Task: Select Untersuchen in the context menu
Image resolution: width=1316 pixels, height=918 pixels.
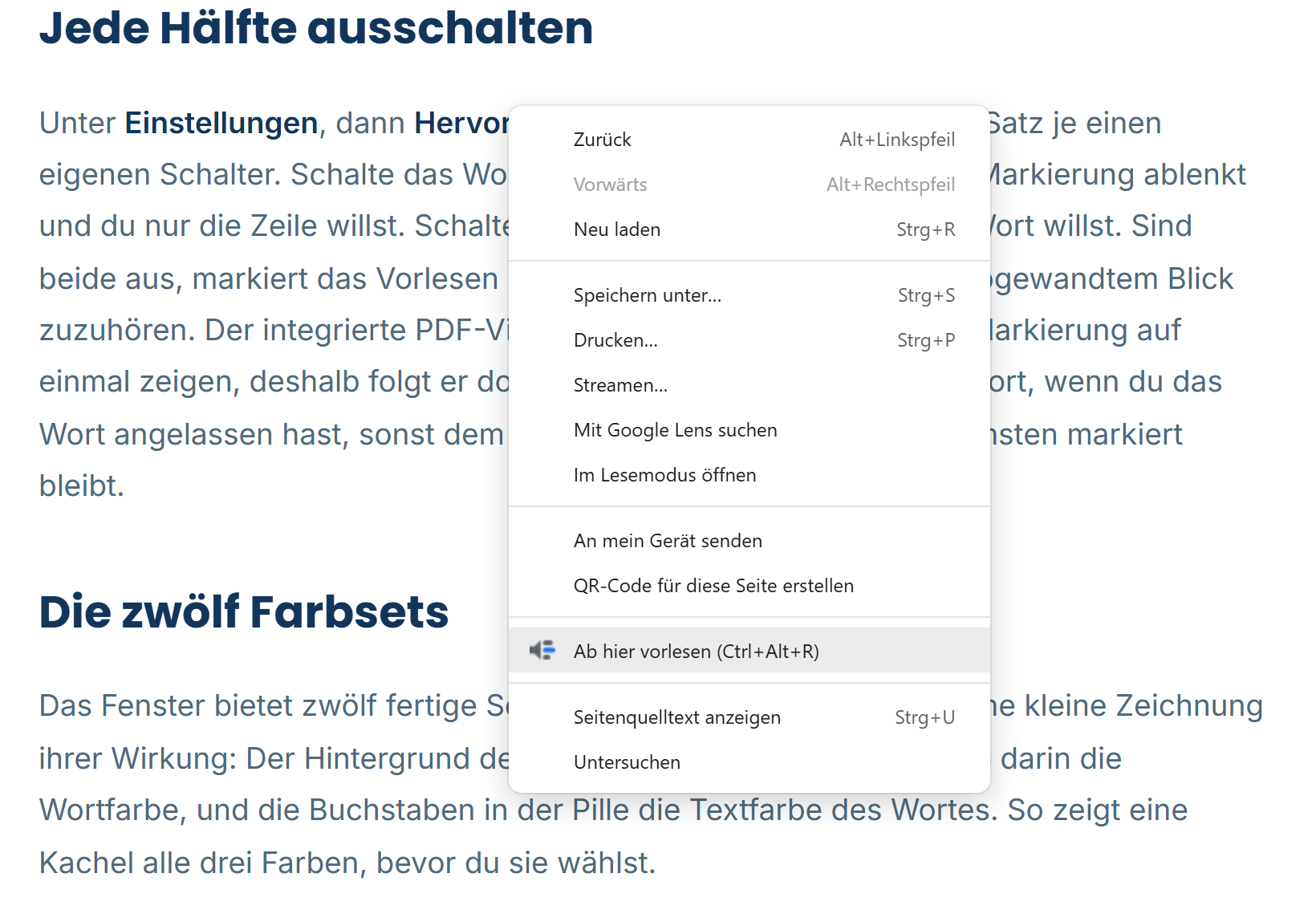Action: point(749,762)
